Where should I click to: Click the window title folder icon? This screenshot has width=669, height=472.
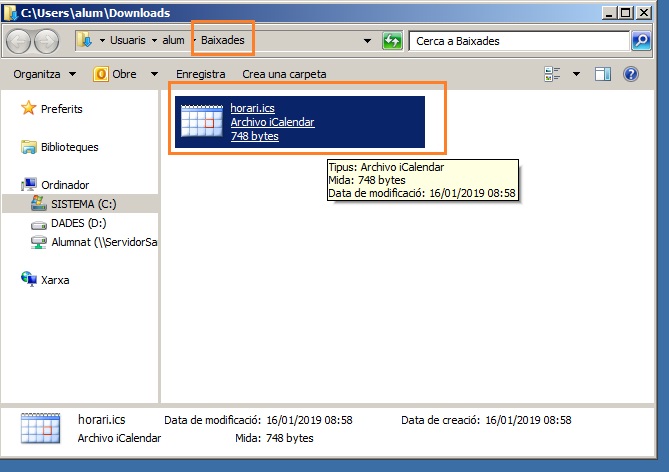coord(10,13)
